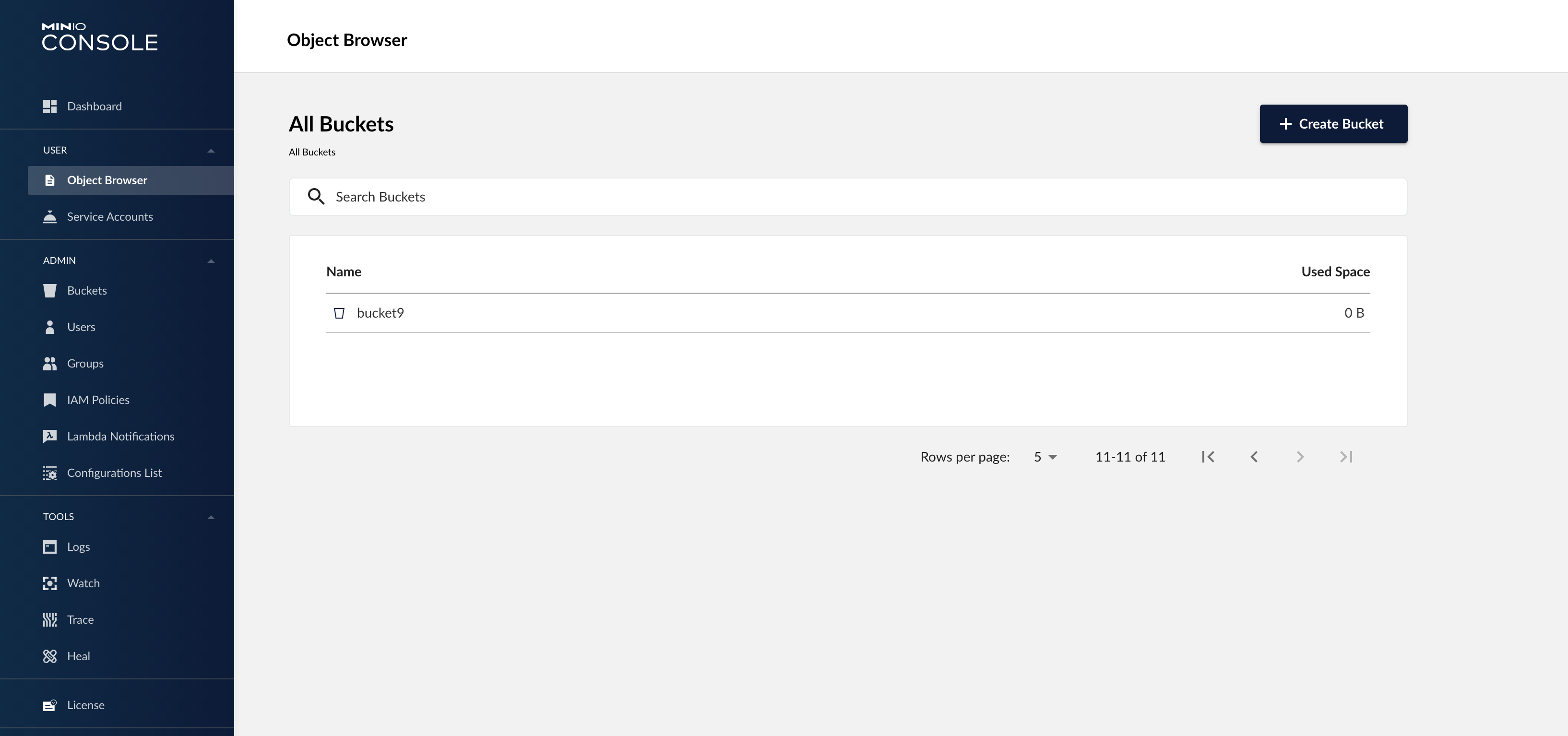Click the Watch focus icon

coord(50,583)
